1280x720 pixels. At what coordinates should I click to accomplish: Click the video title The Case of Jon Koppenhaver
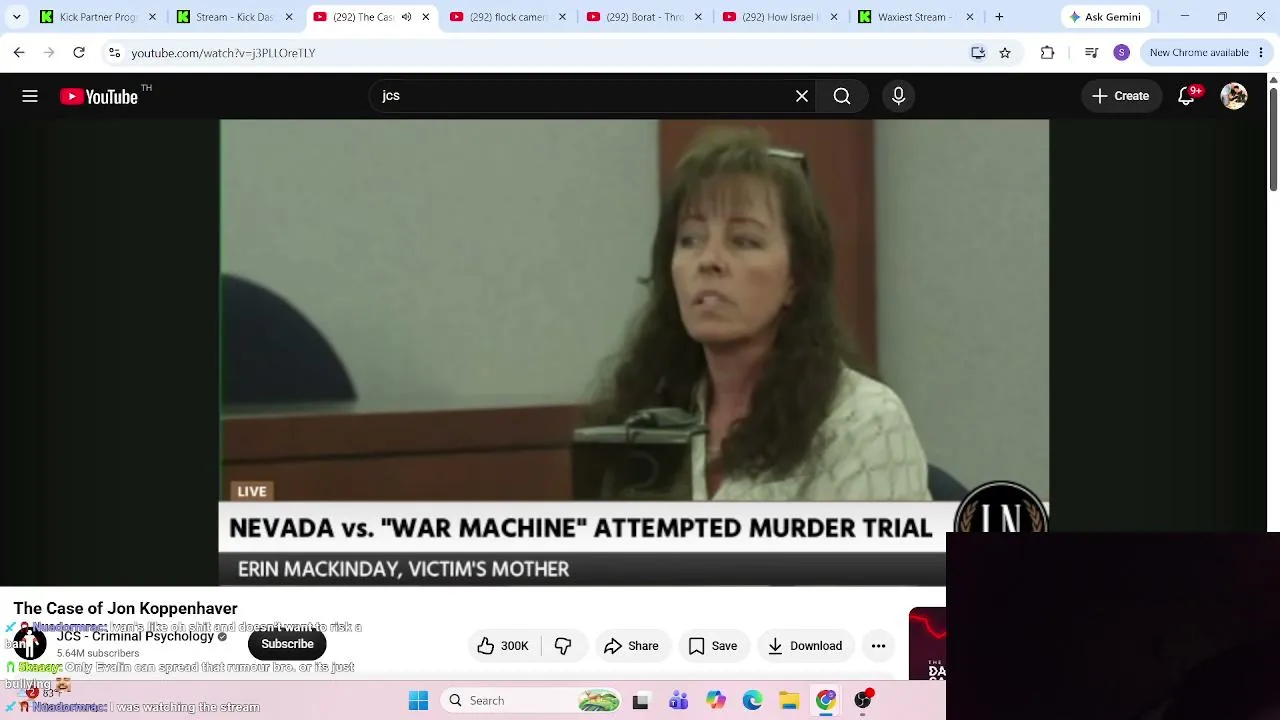tap(125, 608)
